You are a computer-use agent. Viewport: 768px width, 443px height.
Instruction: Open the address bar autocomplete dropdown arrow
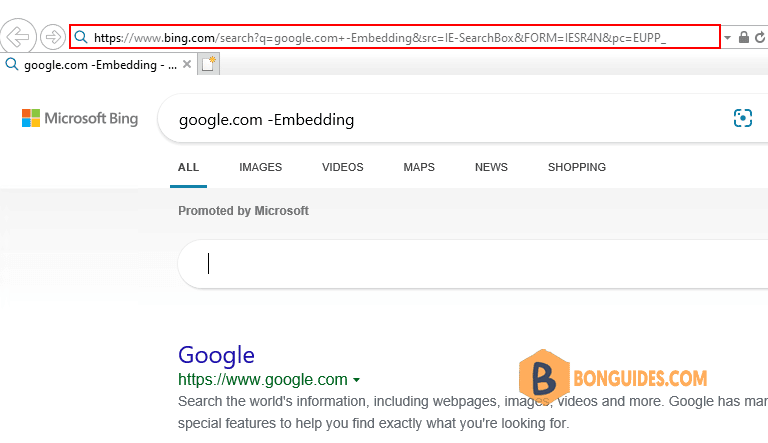coord(727,37)
